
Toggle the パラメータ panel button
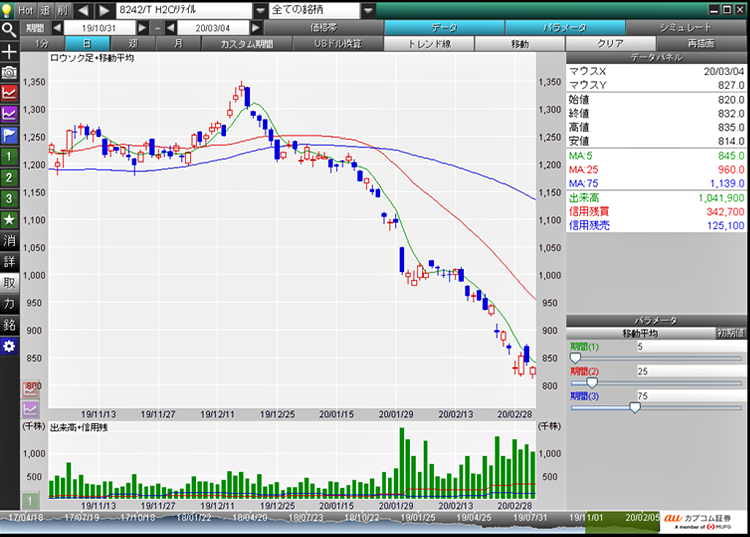point(566,28)
